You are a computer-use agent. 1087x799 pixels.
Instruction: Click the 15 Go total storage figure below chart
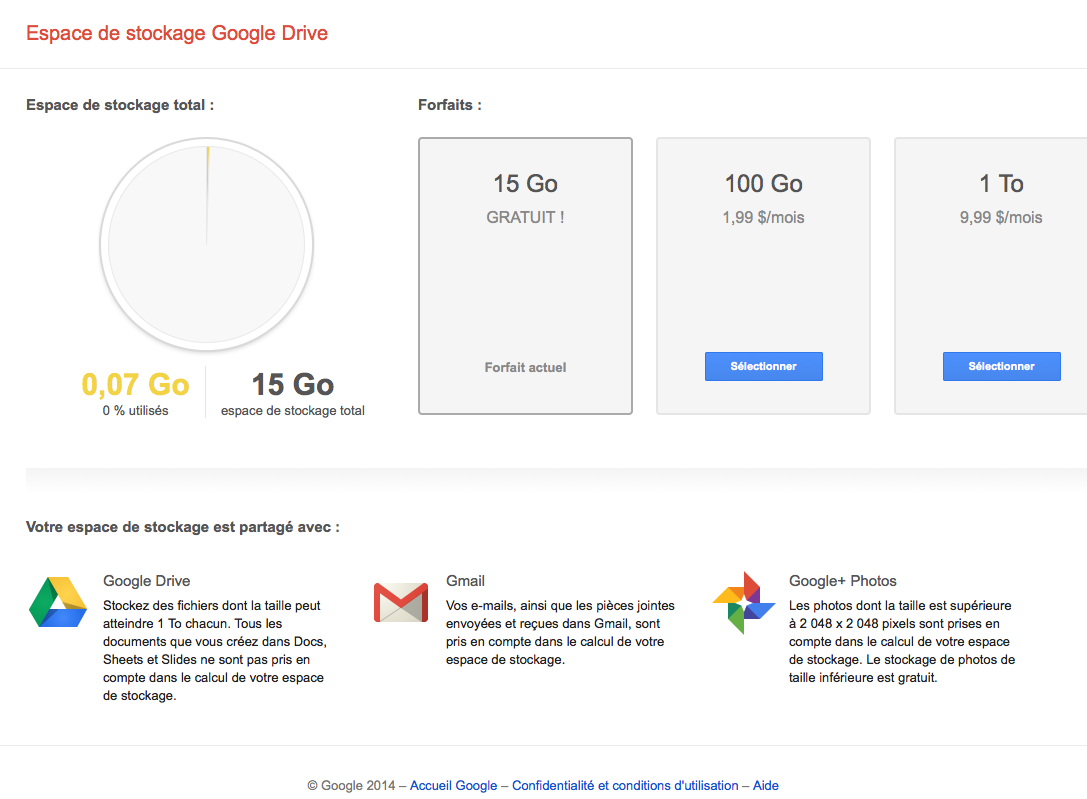tap(292, 384)
